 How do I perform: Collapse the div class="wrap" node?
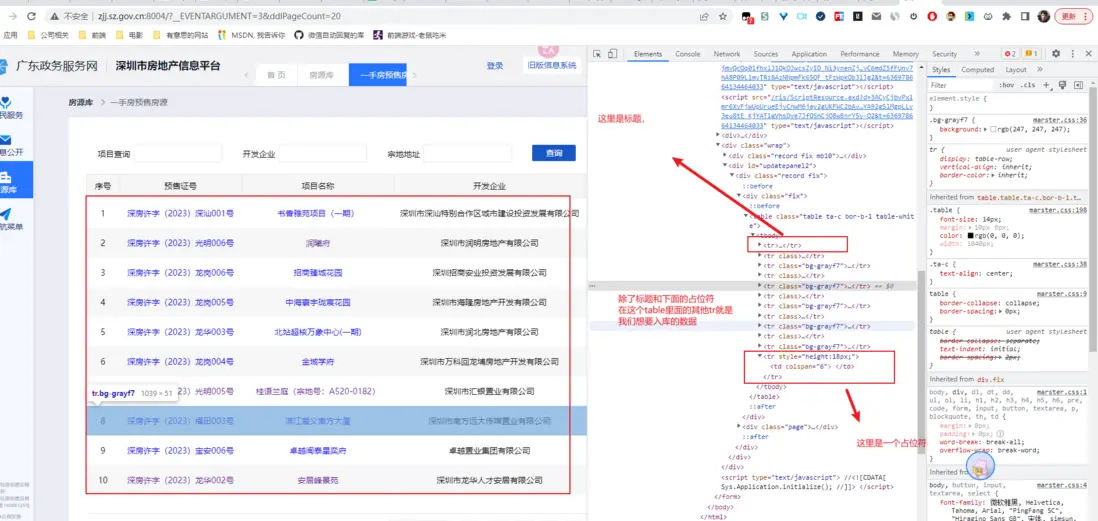point(718,145)
